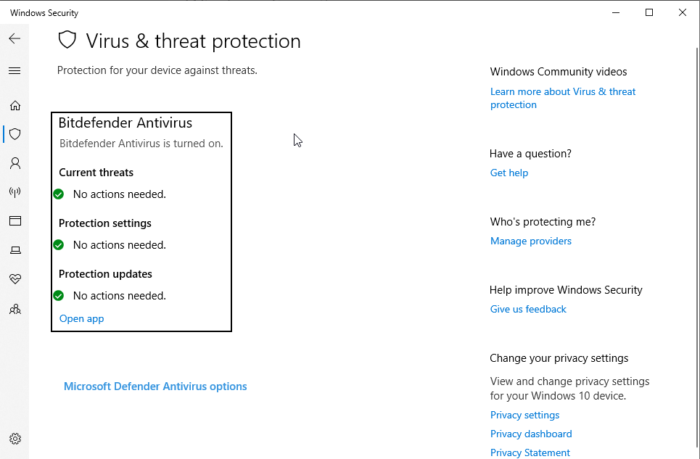Click the Open app link
This screenshot has width=700, height=459.
[81, 319]
